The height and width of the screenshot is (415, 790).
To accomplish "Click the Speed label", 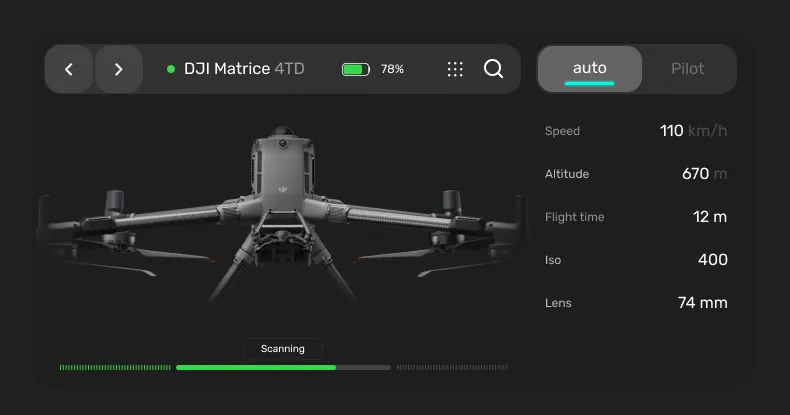I will click(562, 131).
